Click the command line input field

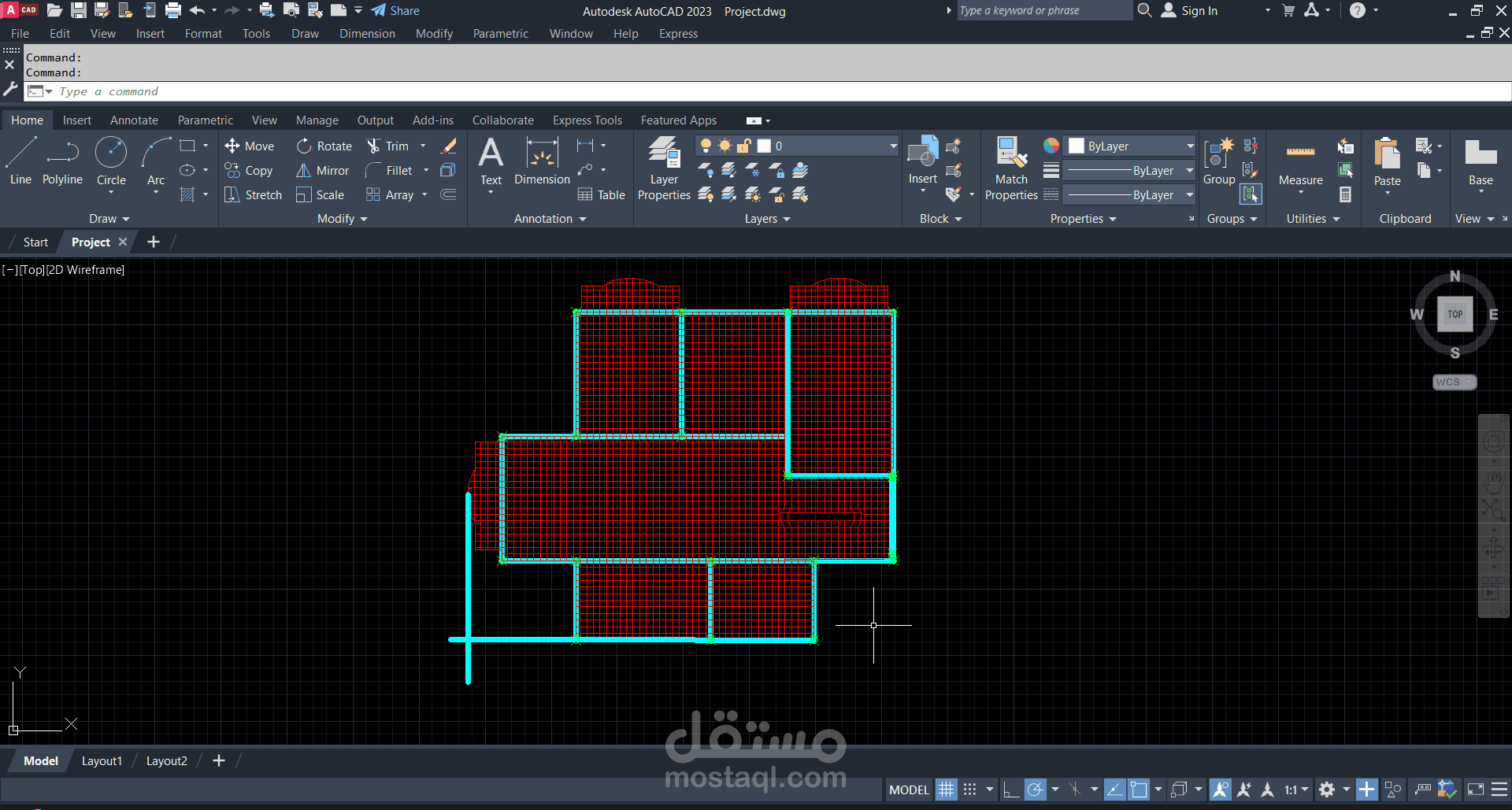click(768, 91)
